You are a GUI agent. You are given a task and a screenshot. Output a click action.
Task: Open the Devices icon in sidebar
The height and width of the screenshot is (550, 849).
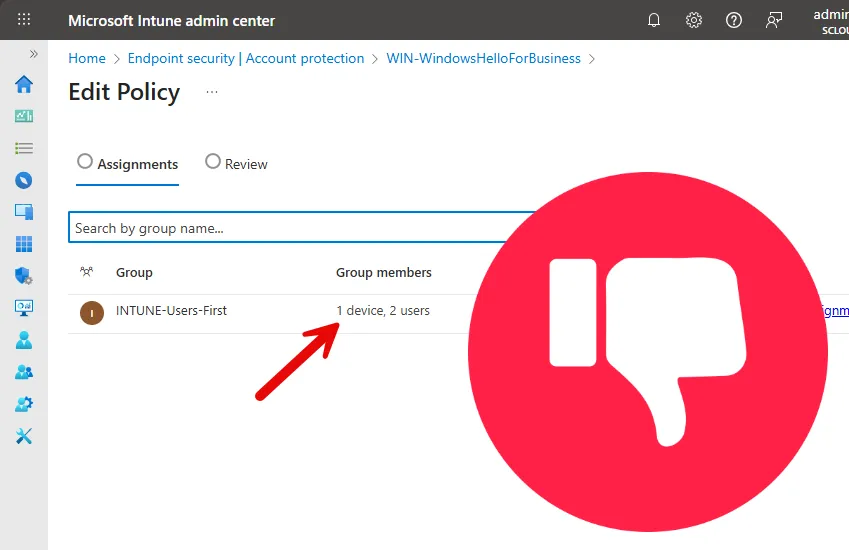pos(24,212)
